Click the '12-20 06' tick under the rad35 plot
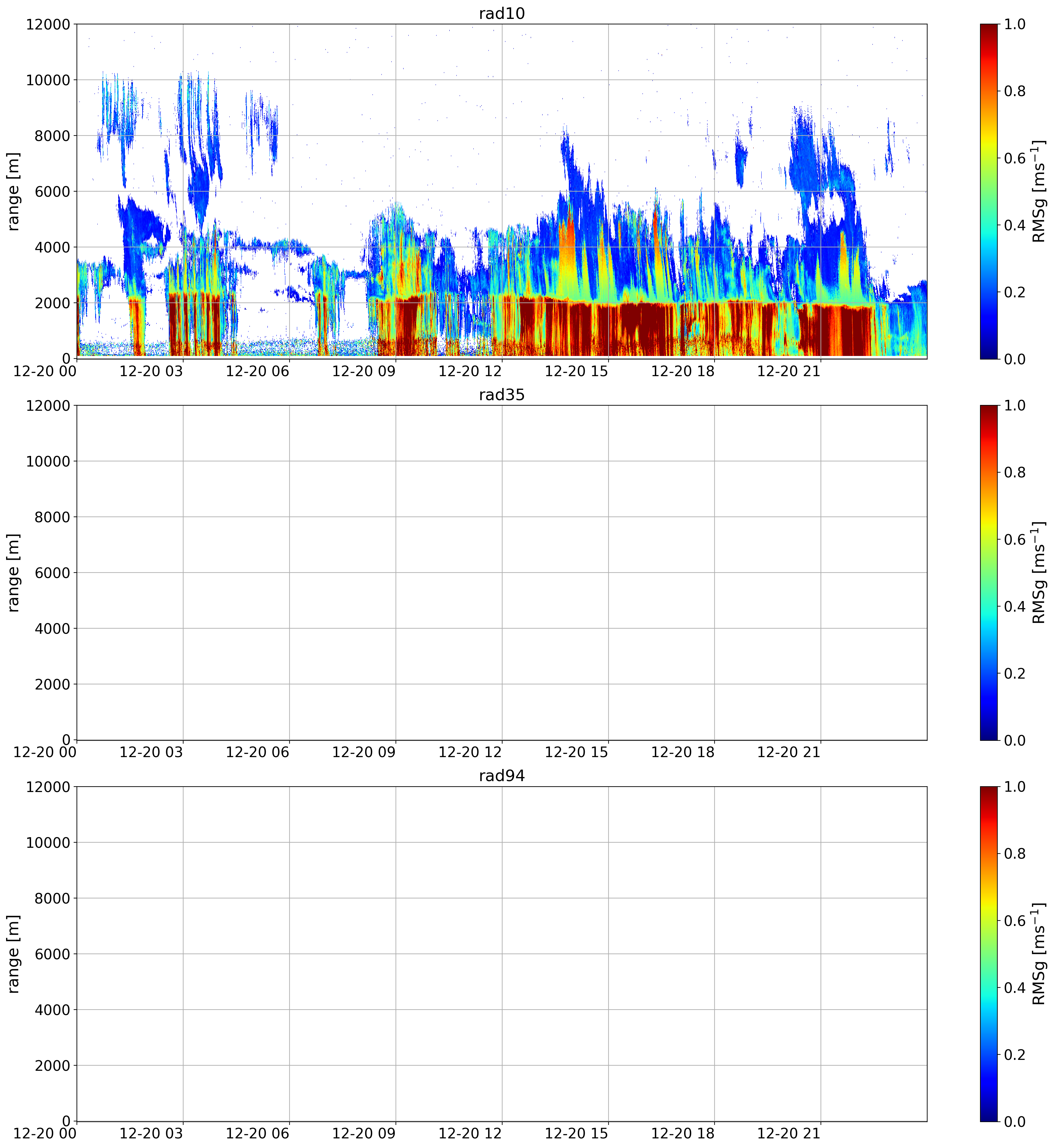Screen dimensions: 1055x1148 pos(258,752)
